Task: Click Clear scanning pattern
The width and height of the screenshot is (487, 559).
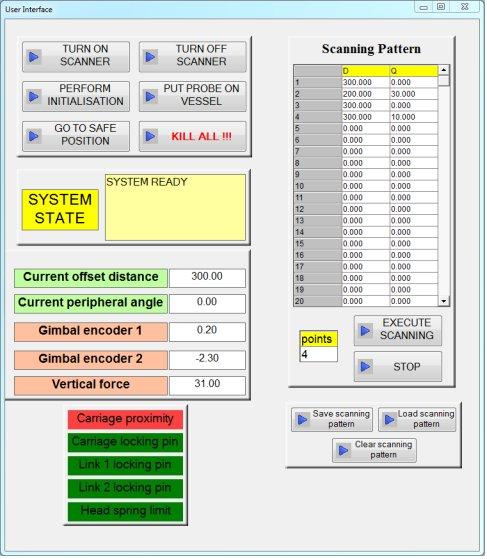Action: pos(374,451)
